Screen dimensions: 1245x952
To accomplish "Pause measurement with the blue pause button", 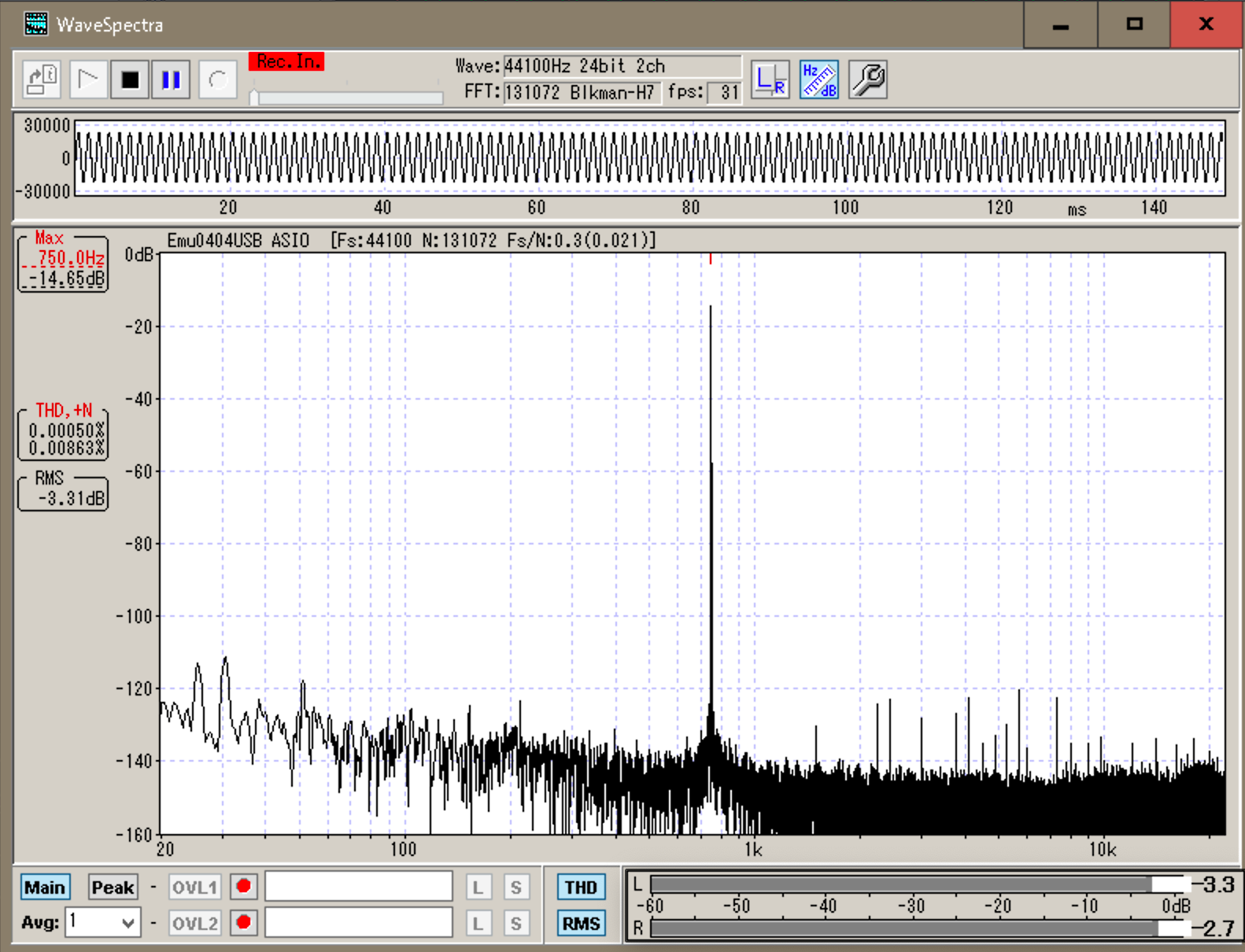I will point(171,80).
